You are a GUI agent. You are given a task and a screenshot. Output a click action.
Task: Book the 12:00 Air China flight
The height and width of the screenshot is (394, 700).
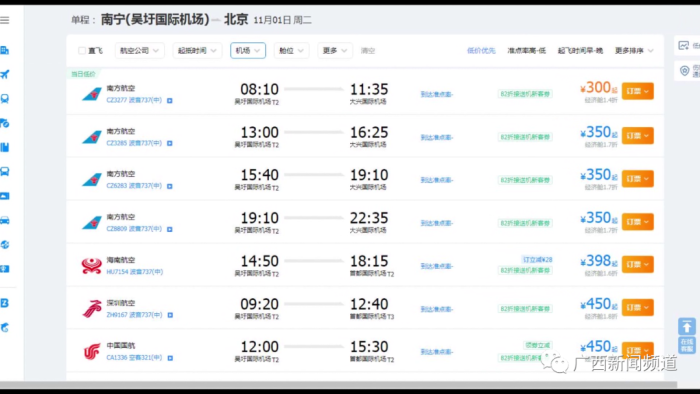click(638, 350)
